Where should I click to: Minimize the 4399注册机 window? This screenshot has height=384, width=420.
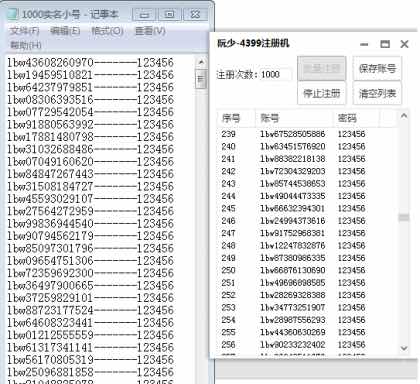364,44
